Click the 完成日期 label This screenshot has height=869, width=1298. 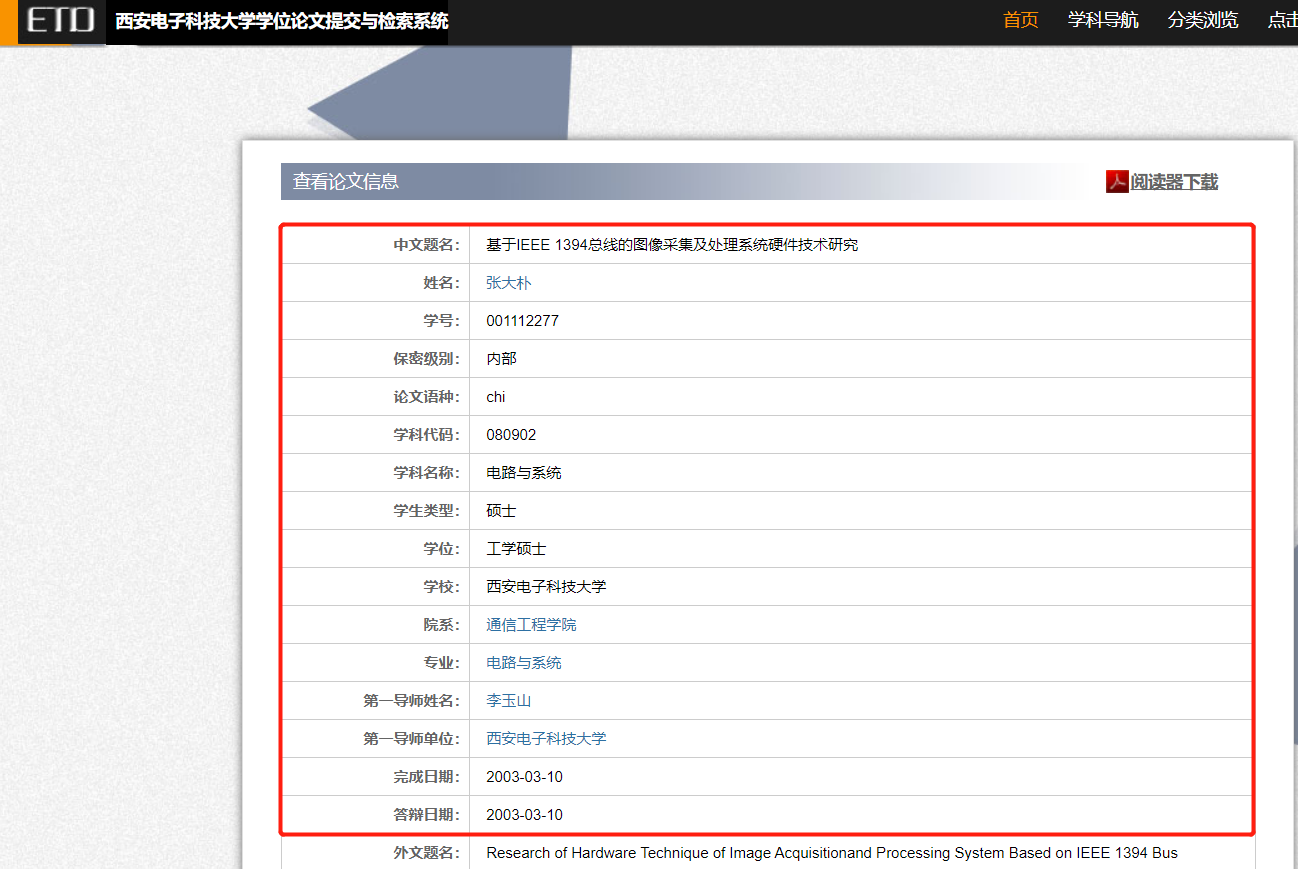click(427, 777)
